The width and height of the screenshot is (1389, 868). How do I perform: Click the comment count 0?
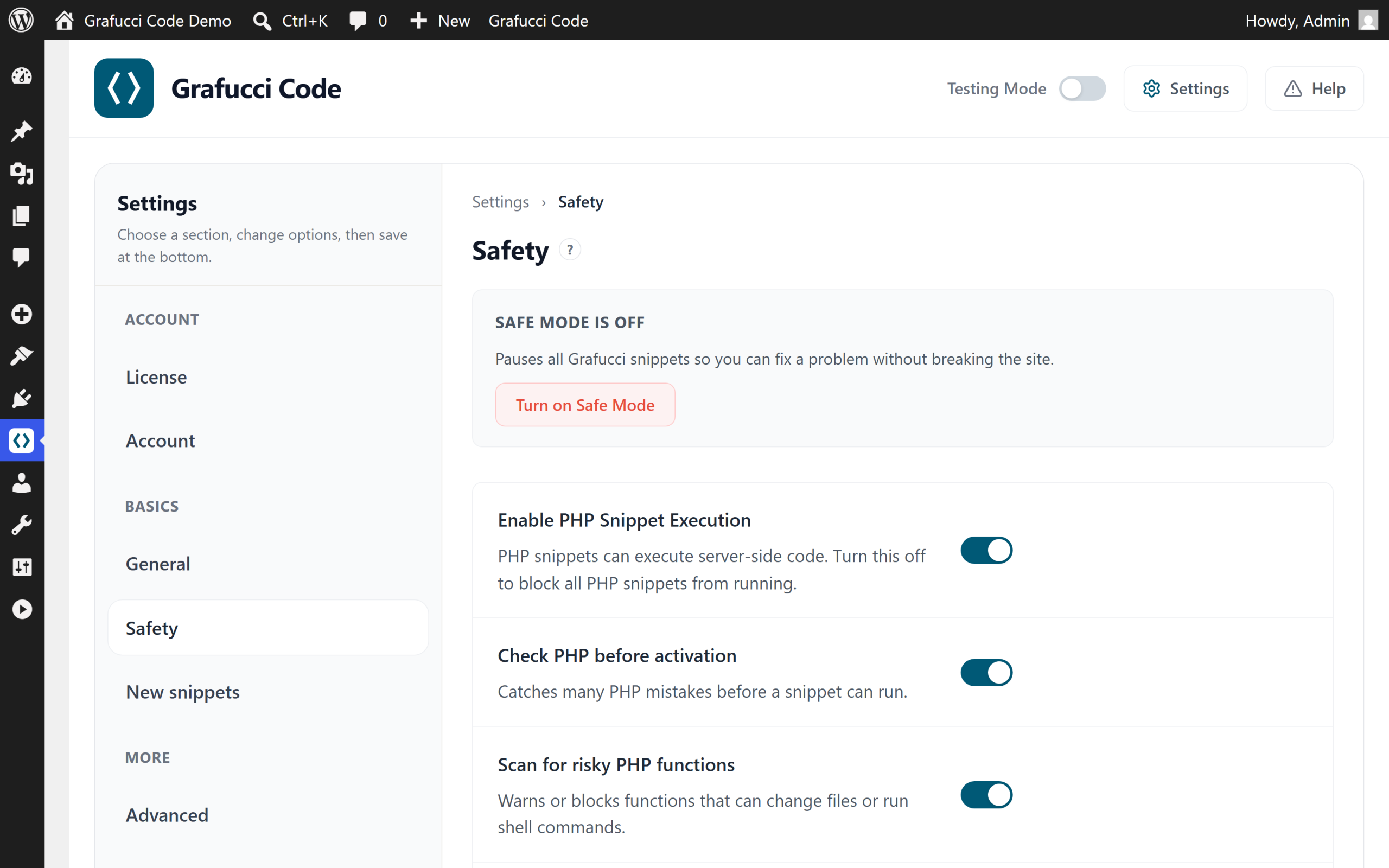click(x=383, y=21)
